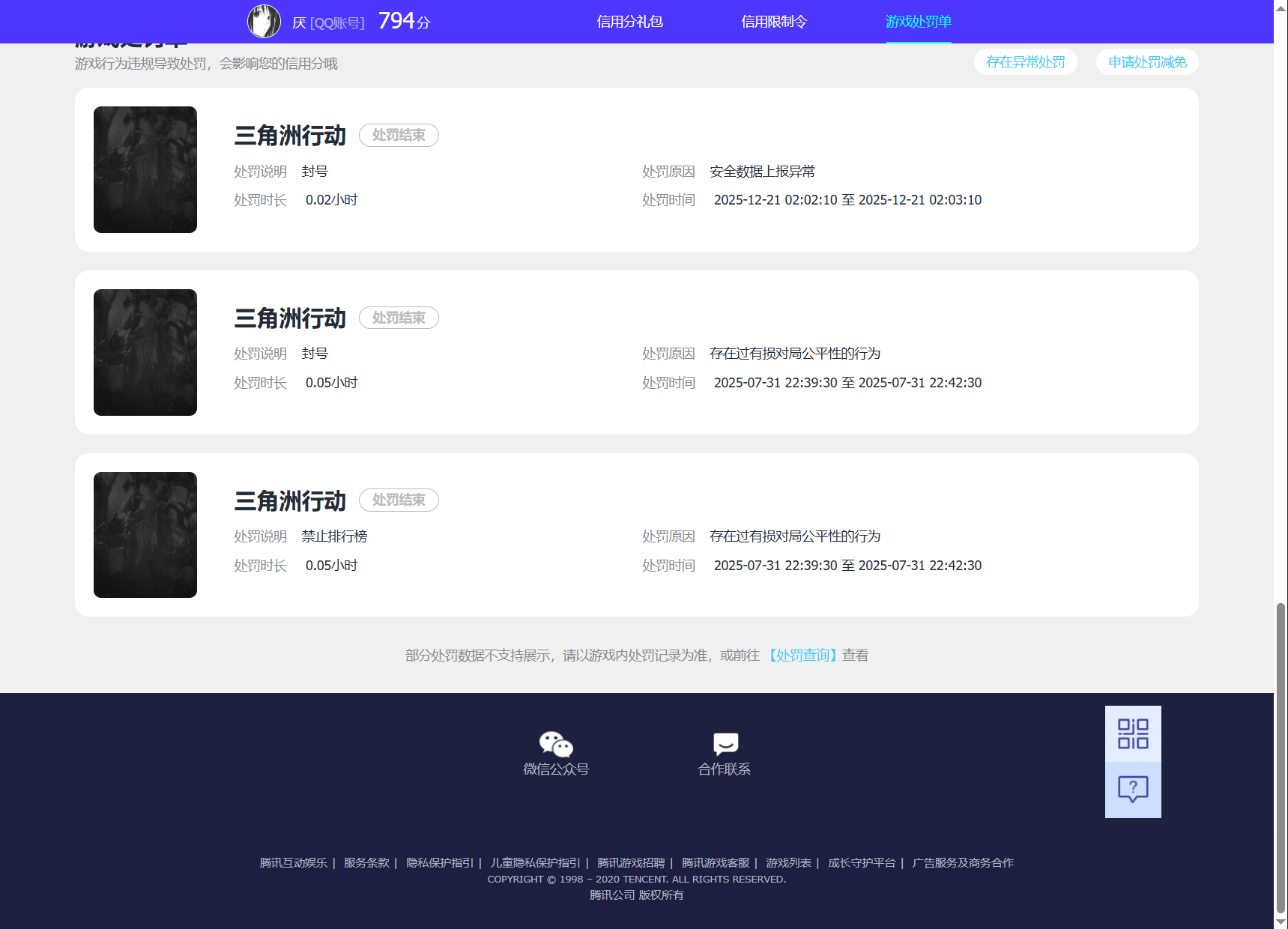Click the scrollbar down arrow

(x=1281, y=922)
